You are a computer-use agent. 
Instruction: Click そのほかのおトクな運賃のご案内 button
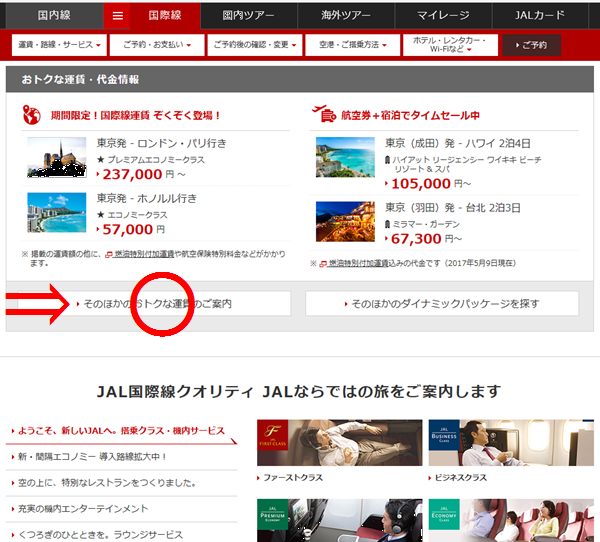pyautogui.click(x=154, y=304)
